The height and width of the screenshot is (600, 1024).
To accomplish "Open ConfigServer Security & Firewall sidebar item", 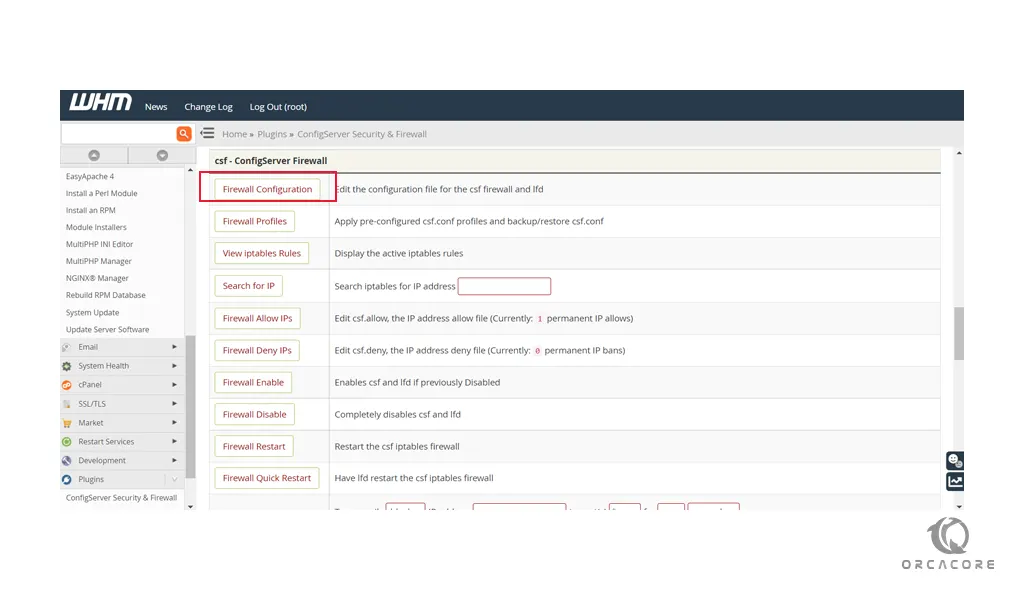I will (121, 497).
